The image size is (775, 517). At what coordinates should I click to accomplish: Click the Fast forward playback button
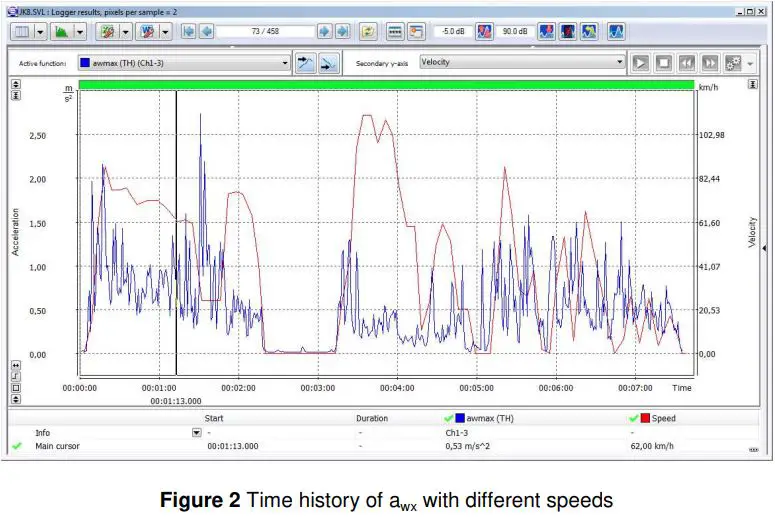tap(710, 63)
